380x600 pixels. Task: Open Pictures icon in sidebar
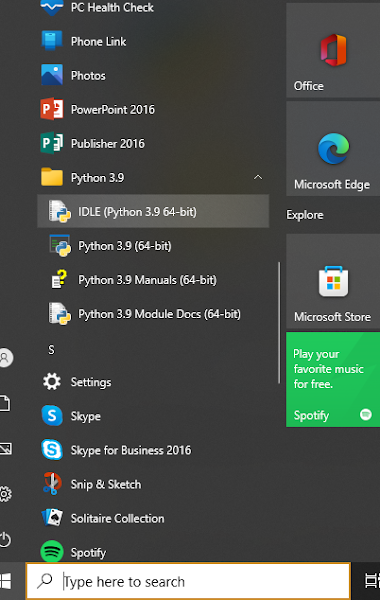[5, 448]
